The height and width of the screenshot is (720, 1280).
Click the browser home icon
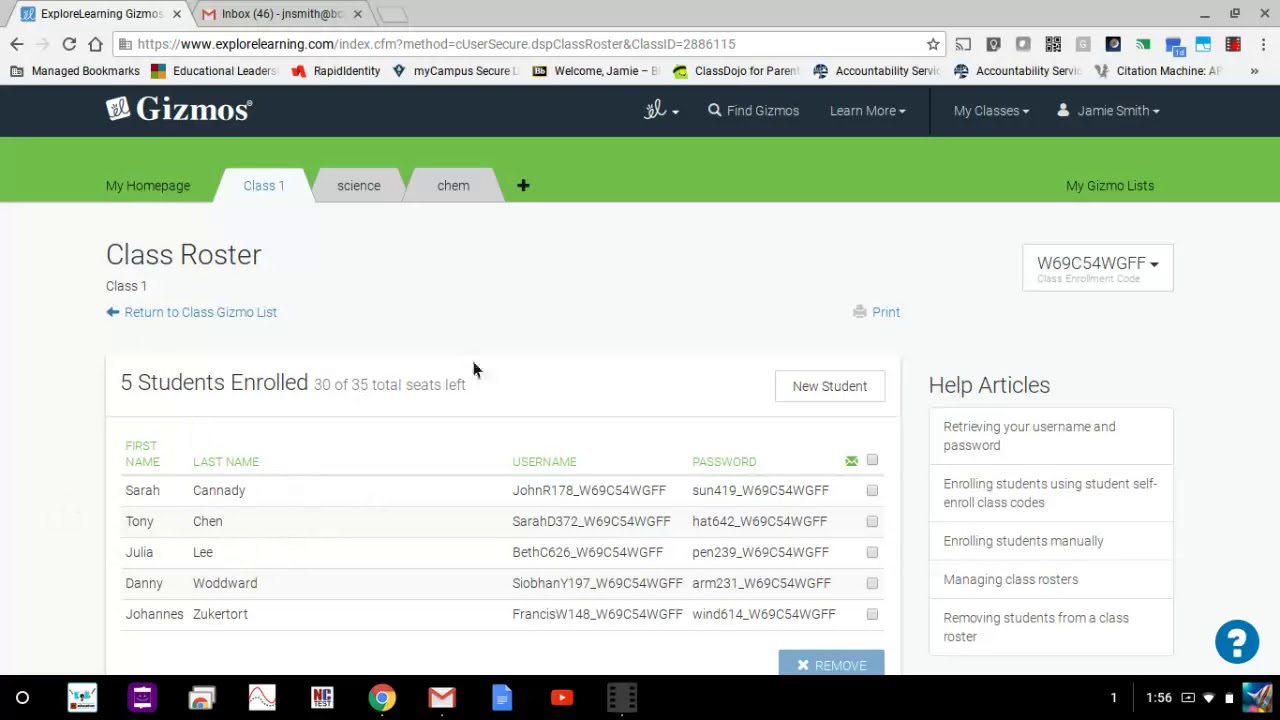(x=95, y=44)
